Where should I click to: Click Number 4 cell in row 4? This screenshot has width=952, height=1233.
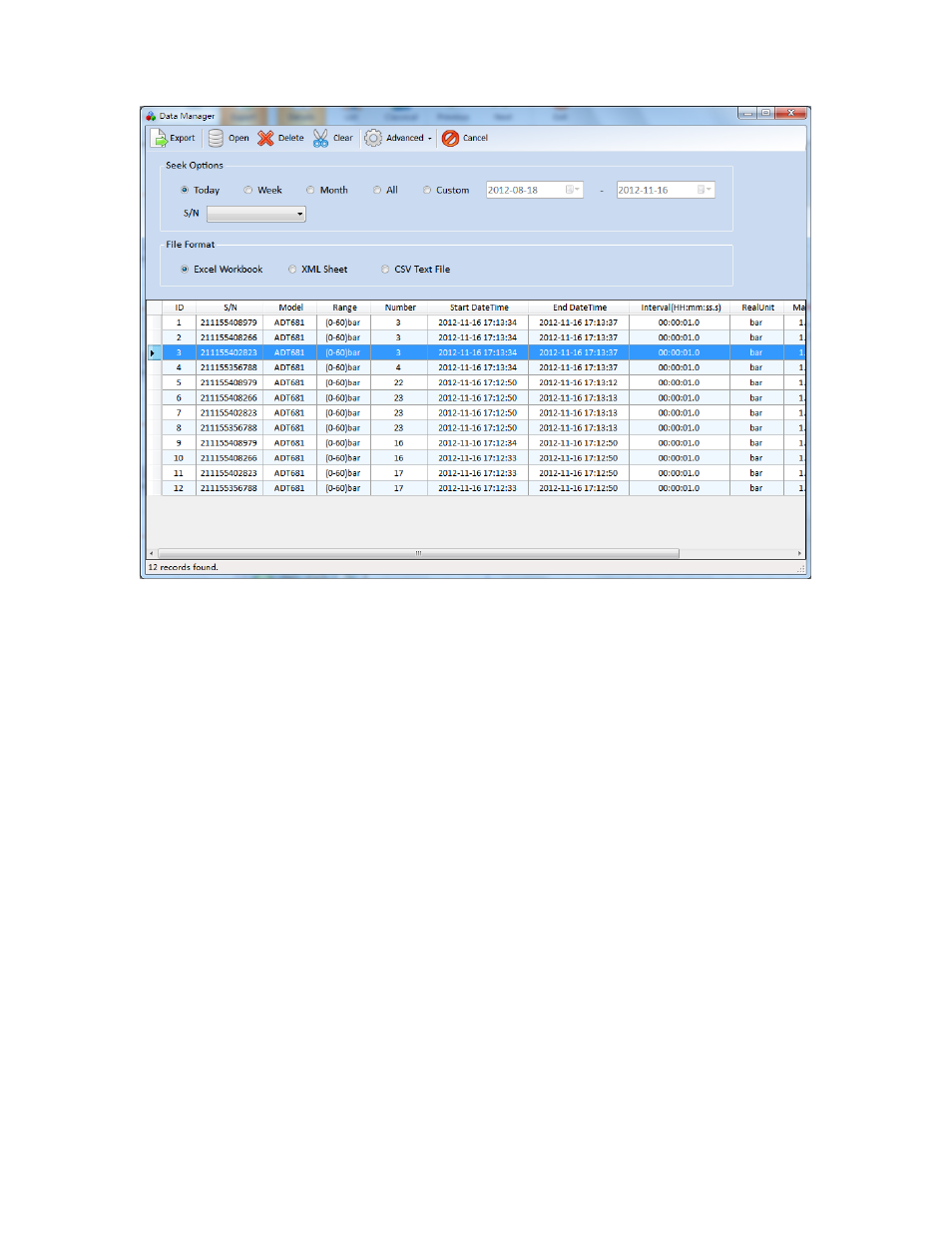(398, 367)
